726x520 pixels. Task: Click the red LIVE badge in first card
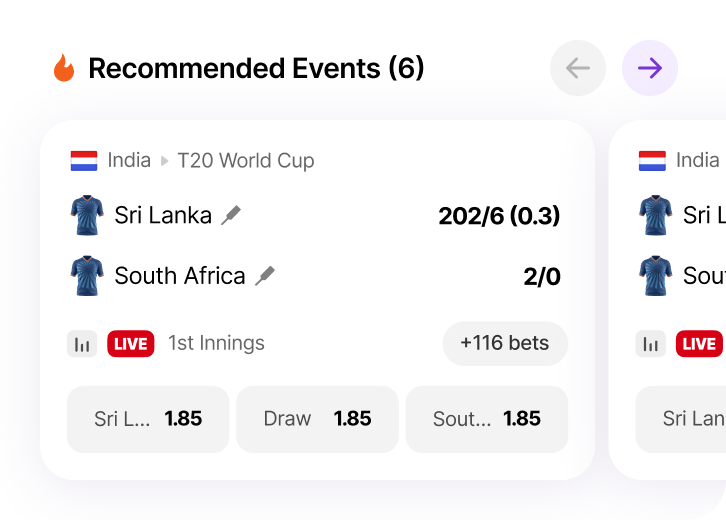click(131, 344)
